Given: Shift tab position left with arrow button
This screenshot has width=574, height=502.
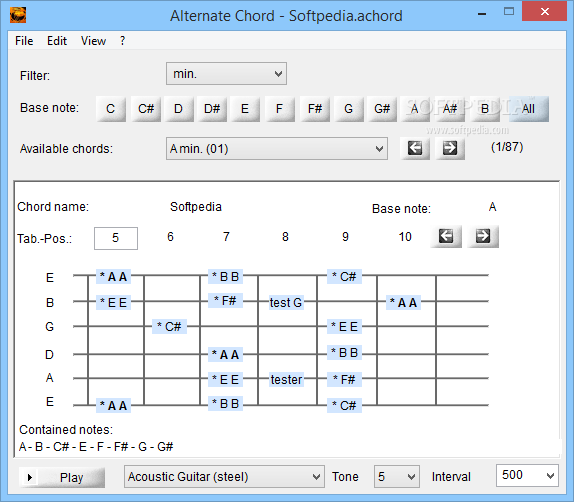Looking at the screenshot, I should click(x=446, y=237).
